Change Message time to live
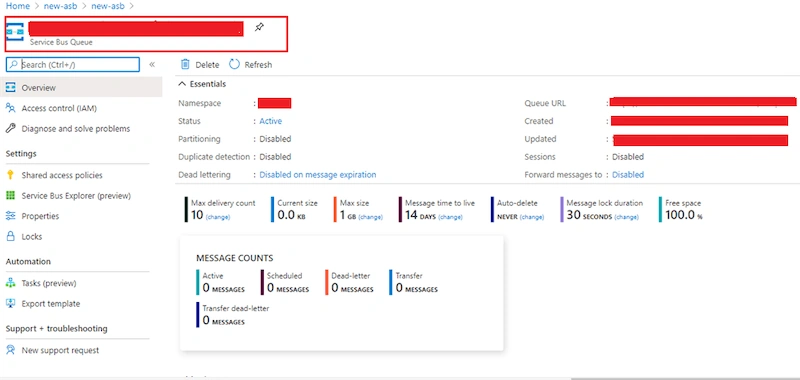The width and height of the screenshot is (800, 380). click(x=451, y=217)
